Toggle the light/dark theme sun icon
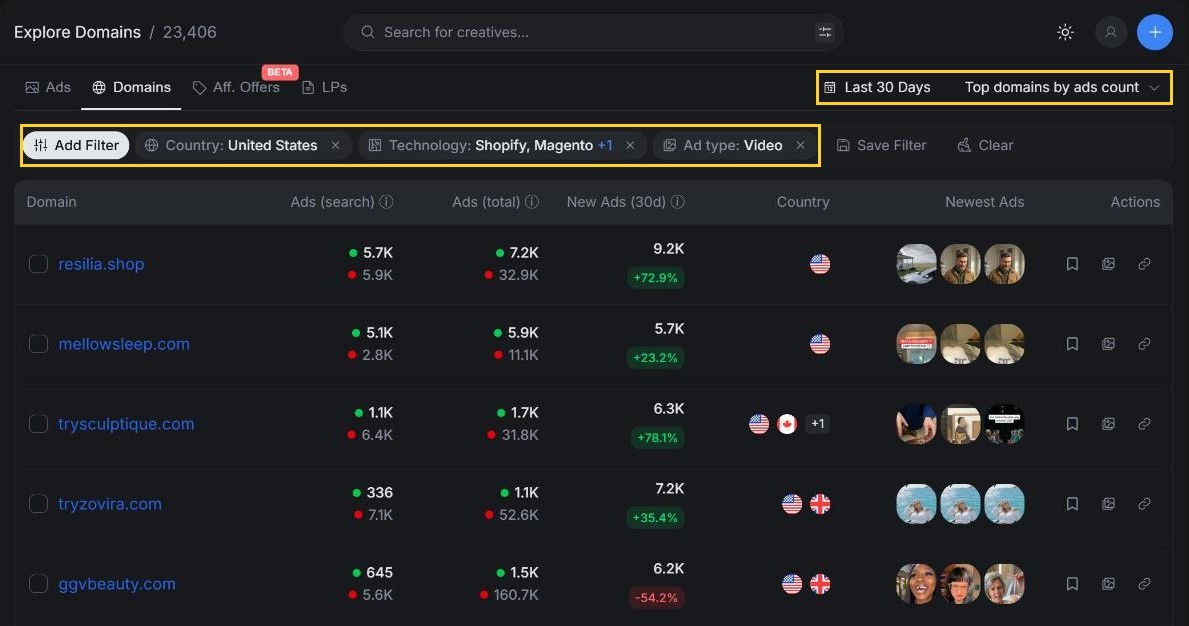Image resolution: width=1189 pixels, height=626 pixels. (1065, 32)
